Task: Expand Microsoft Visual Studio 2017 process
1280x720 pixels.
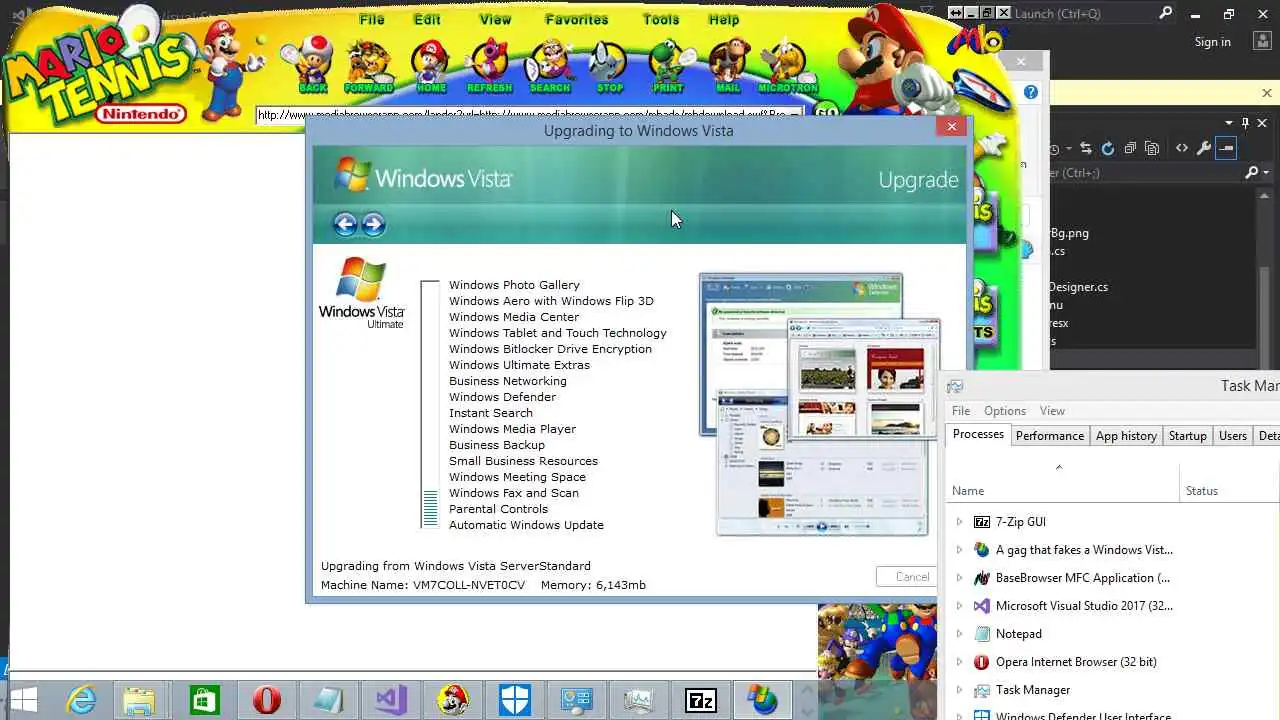Action: coord(959,606)
